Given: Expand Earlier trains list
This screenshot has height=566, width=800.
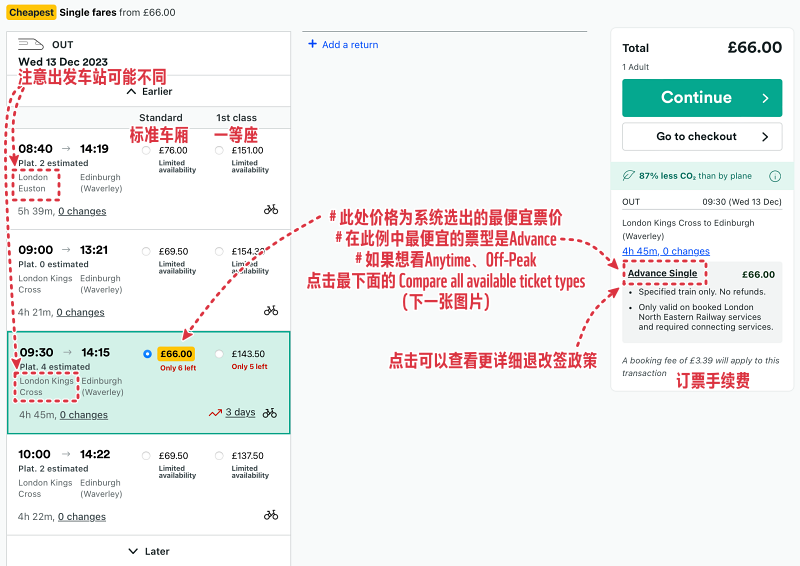Looking at the screenshot, I should point(149,92).
